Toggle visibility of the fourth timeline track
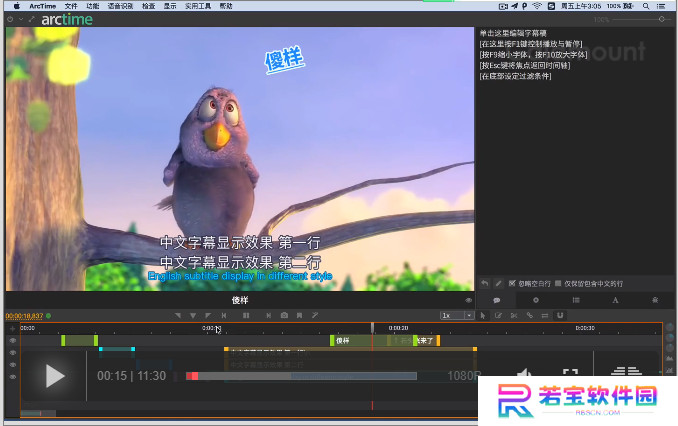Screen dimensions: 678x426 pyautogui.click(x=13, y=377)
